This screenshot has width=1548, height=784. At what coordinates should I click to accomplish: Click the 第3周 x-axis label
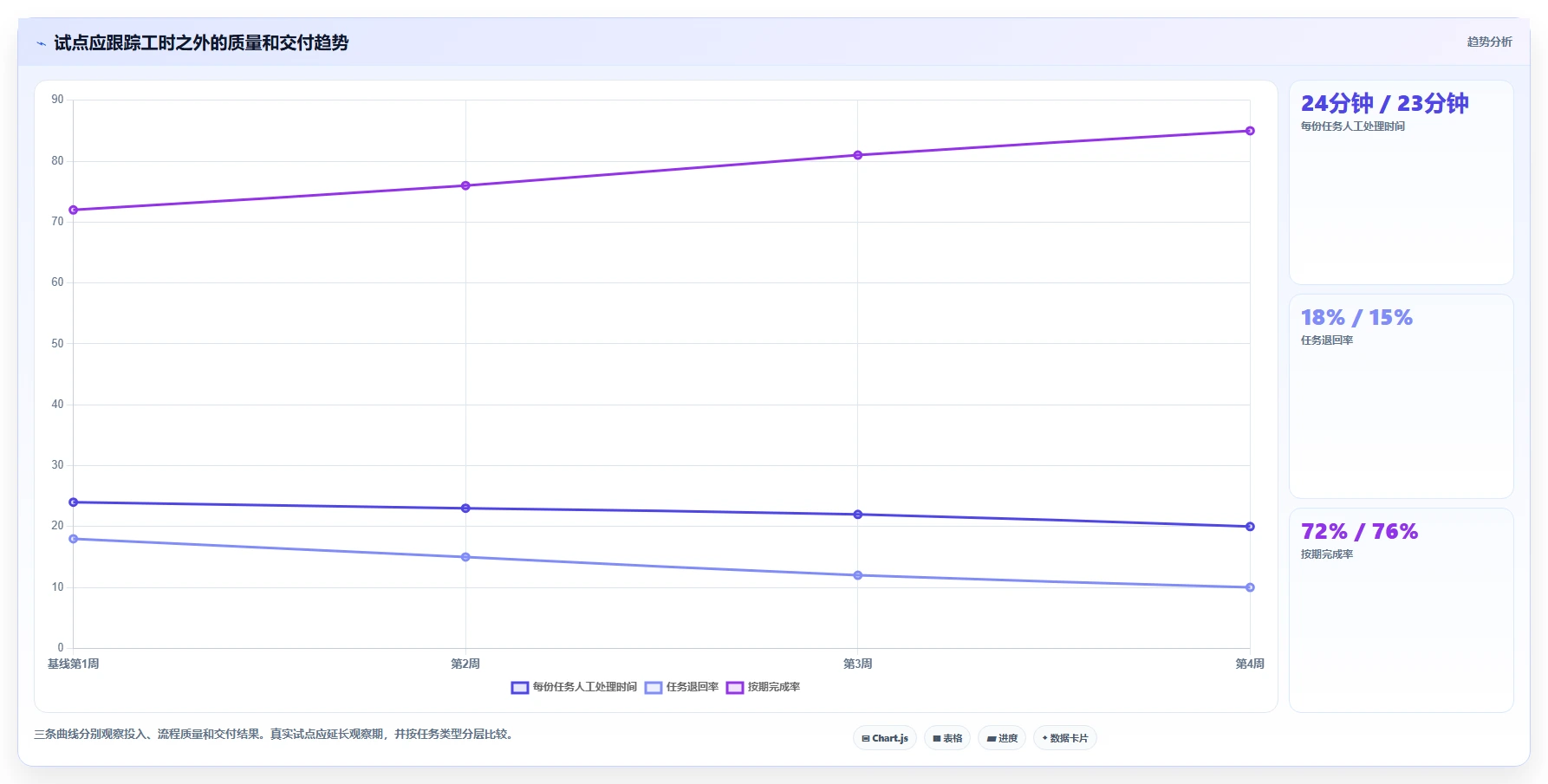858,664
